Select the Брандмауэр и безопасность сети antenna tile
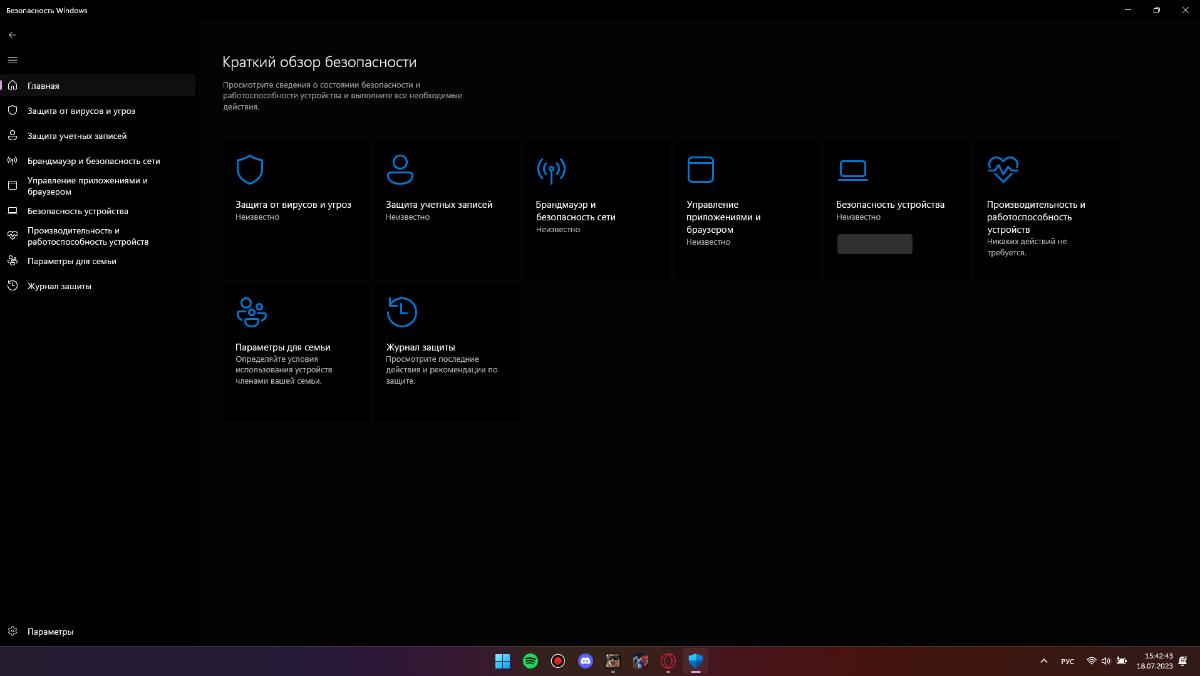The image size is (1200, 676). point(551,170)
